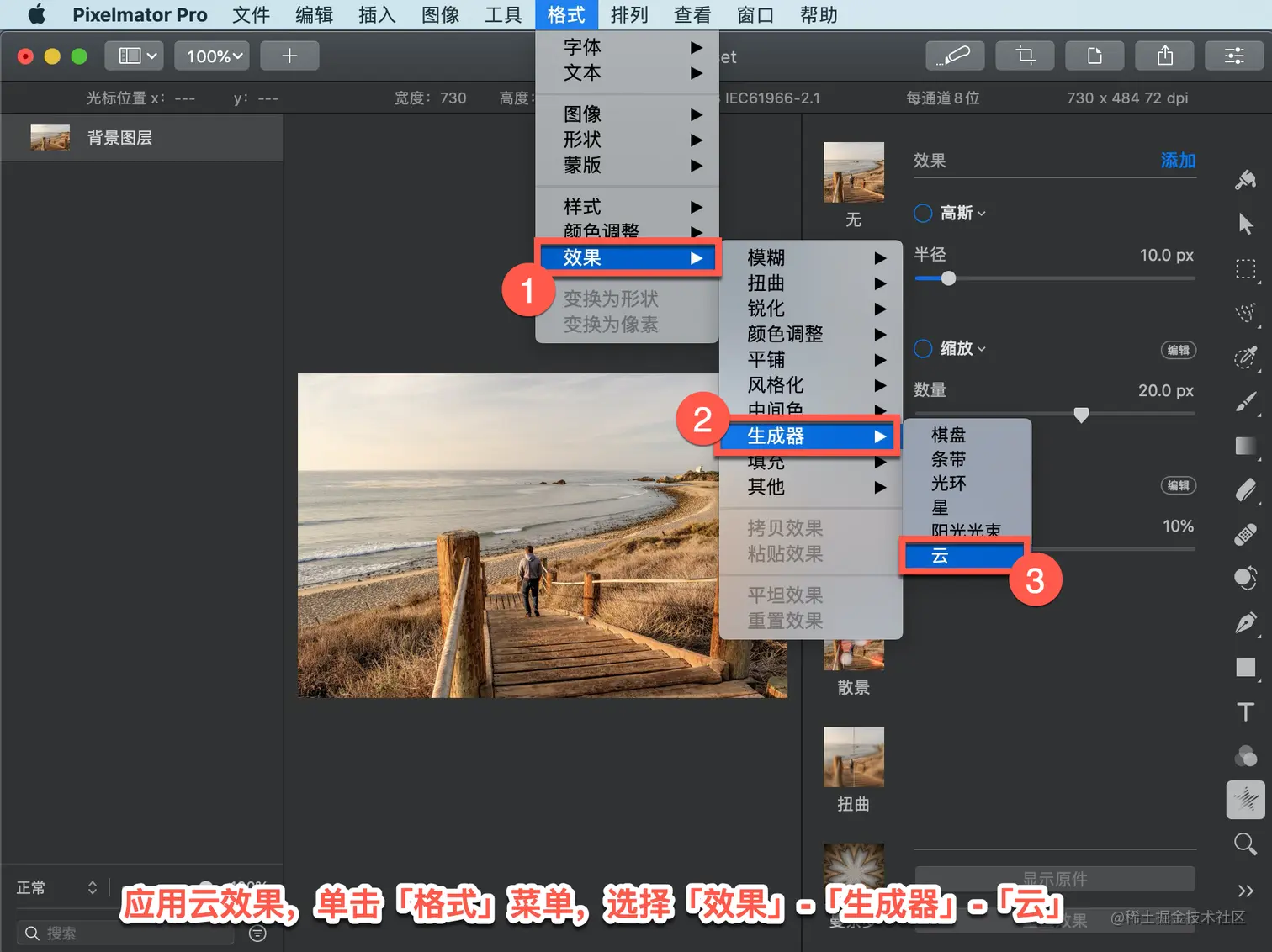Select the Gradient fill tool

click(1246, 446)
